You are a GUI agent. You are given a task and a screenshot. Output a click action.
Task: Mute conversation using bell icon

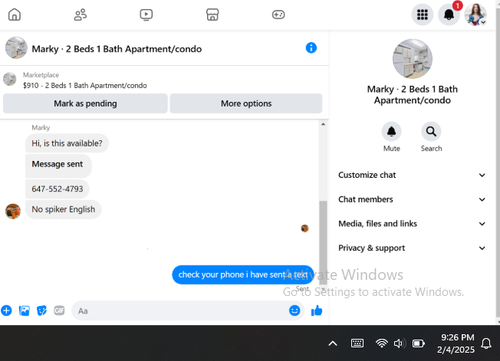click(x=392, y=132)
